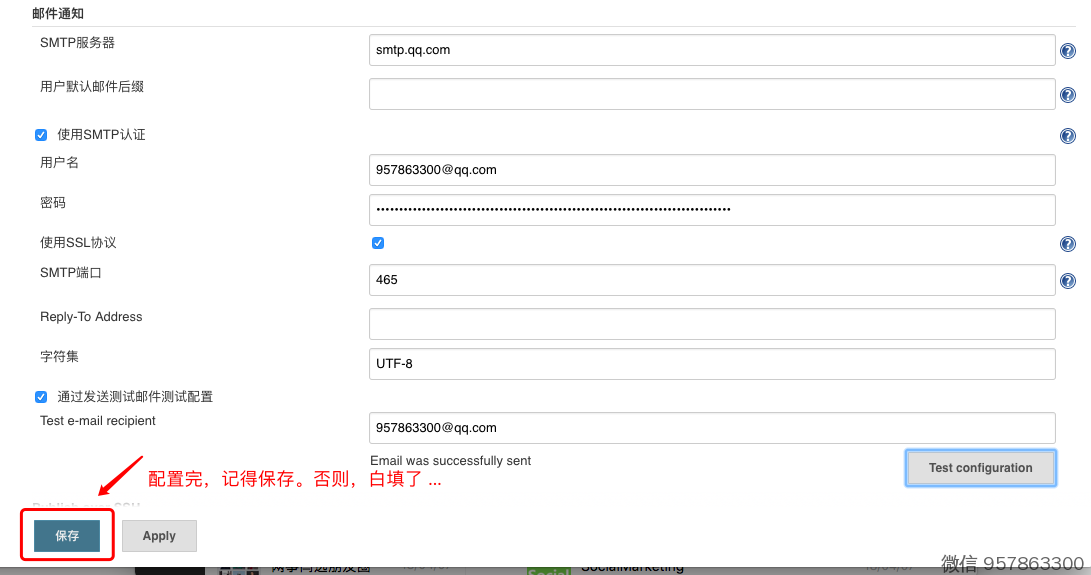This screenshot has height=575, width=1091.
Task: Click the Test e-mail recipient field
Action: [711, 428]
